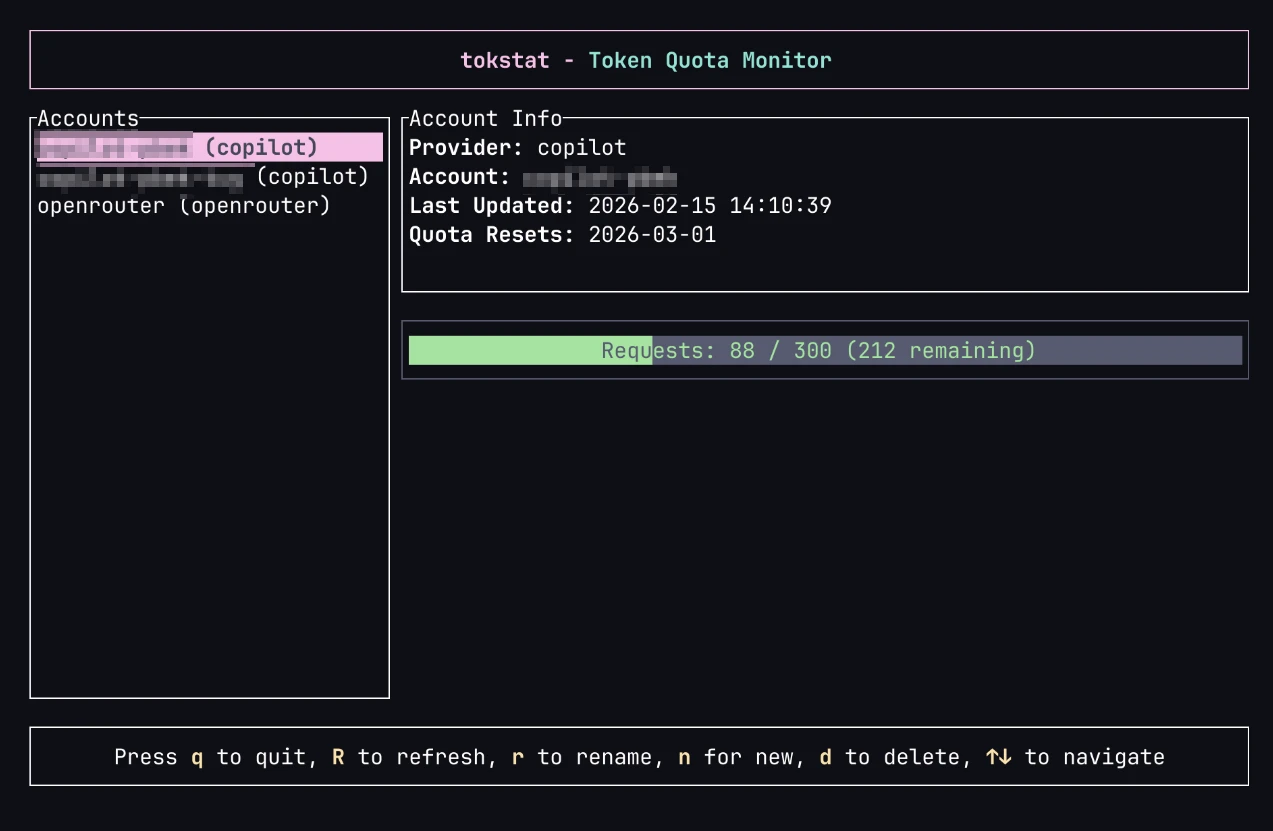Click the up-down arrows navigate icon
Screen dimensions: 1273x831
click(x=998, y=757)
